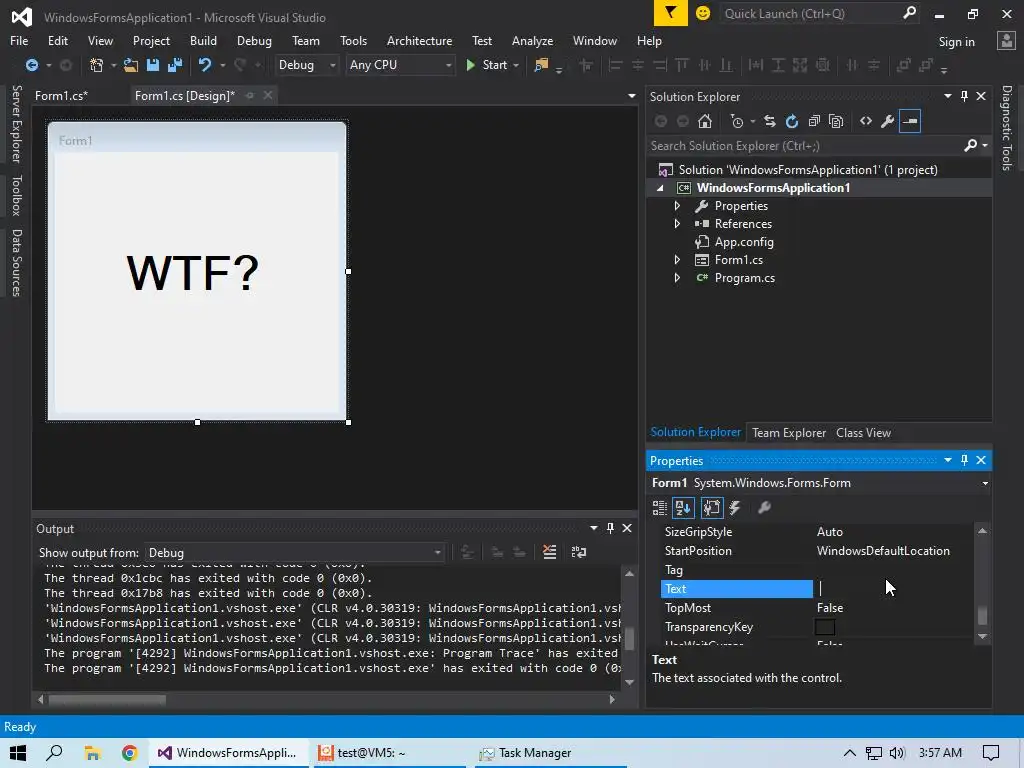Toggle Alphabetical sort in Properties panel
1024x768 pixels.
(x=684, y=507)
